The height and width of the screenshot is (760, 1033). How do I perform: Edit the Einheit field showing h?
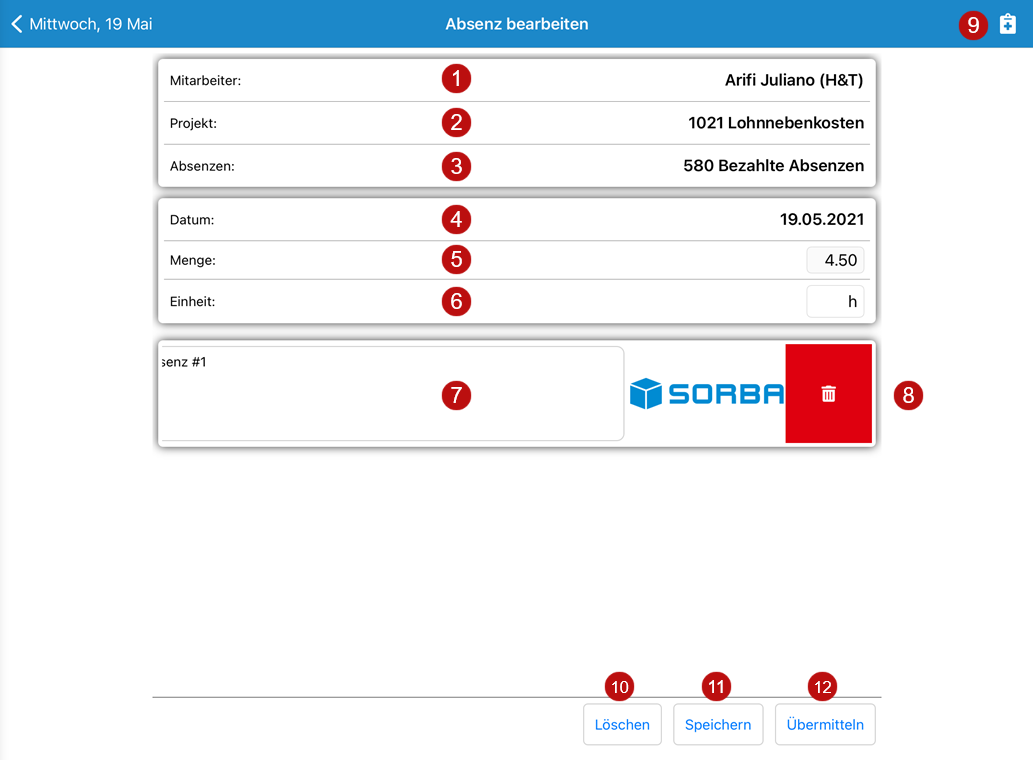point(835,302)
